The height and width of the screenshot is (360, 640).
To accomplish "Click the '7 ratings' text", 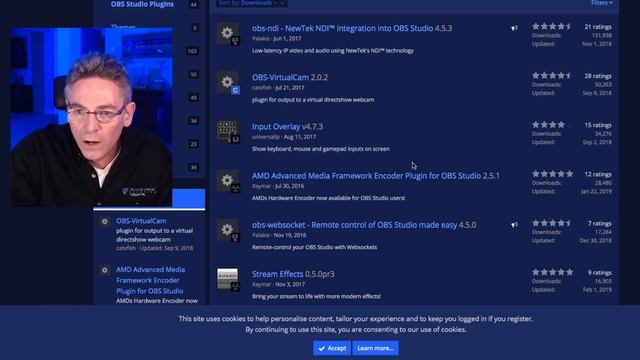I will pos(600,224).
